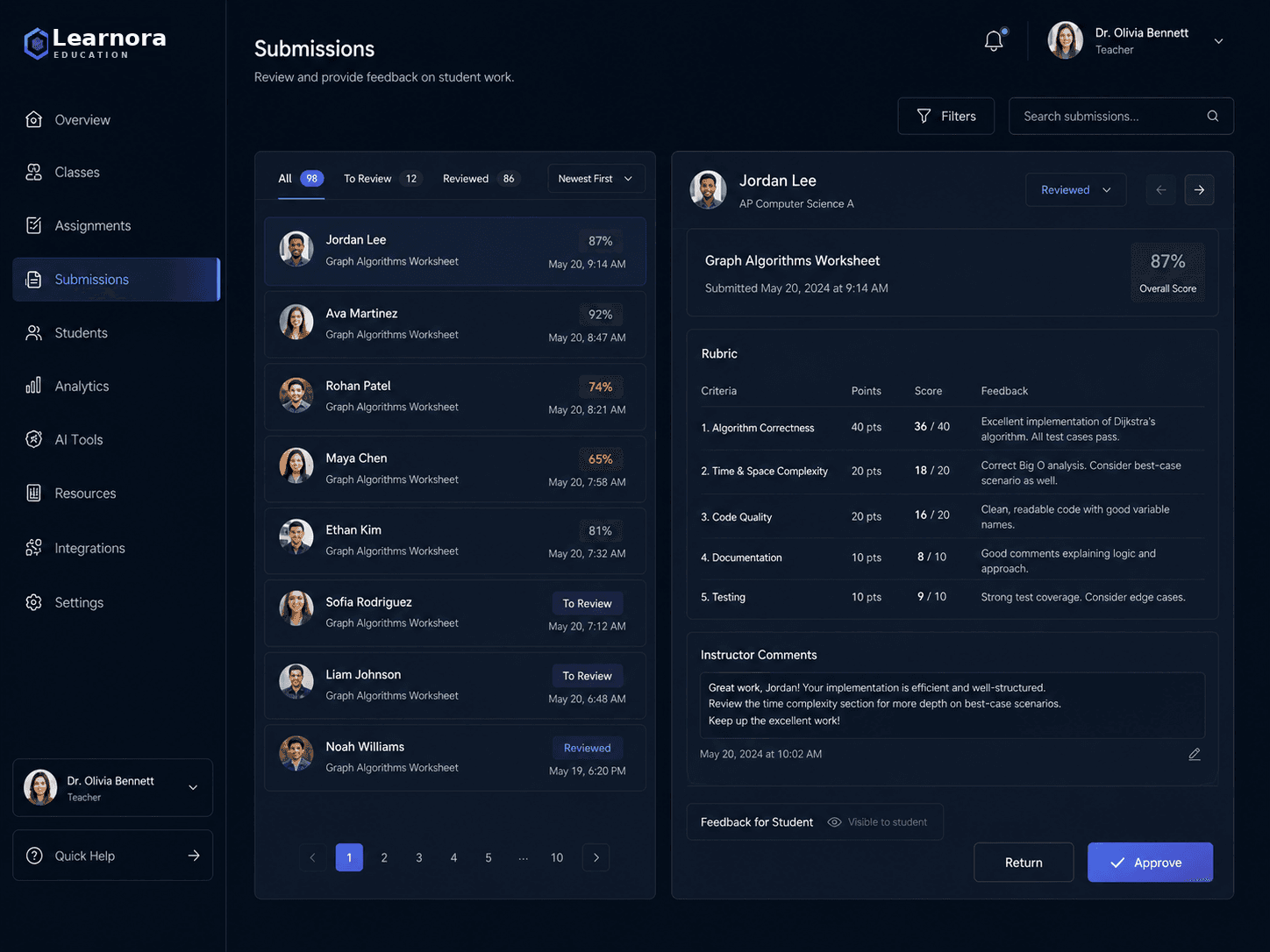
Task: Open the Submissions menu item in sidebar
Action: [116, 280]
